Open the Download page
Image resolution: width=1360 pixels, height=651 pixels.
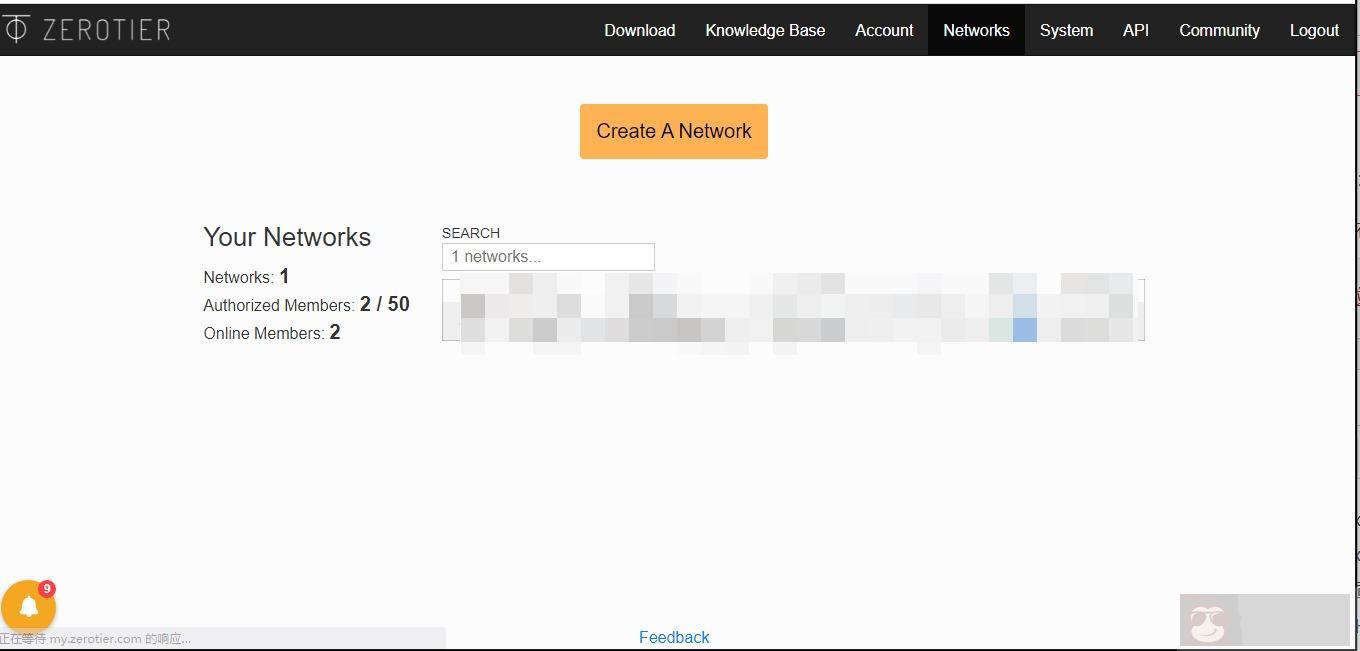pos(639,30)
